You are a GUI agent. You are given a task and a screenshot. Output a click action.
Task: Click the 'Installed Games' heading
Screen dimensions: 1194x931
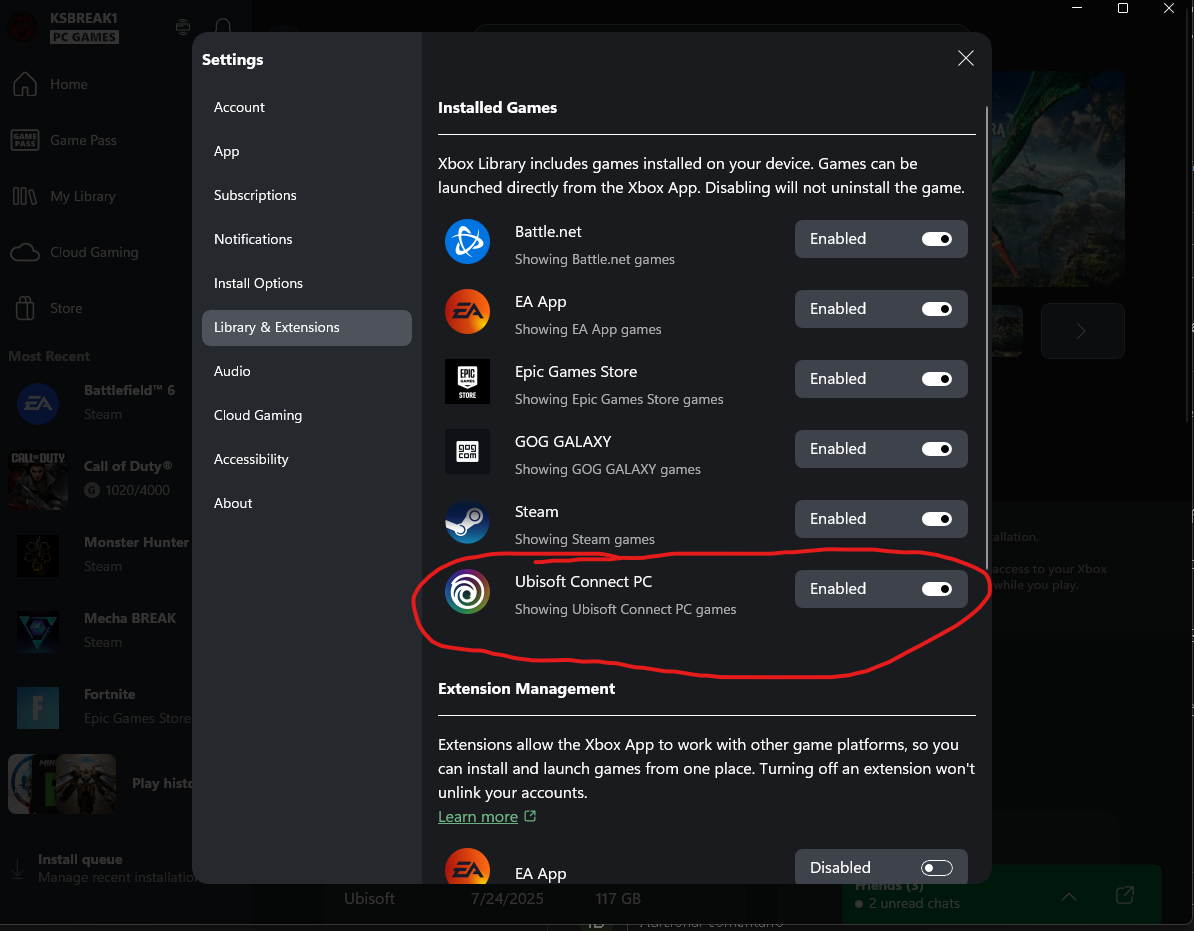pyautogui.click(x=497, y=108)
